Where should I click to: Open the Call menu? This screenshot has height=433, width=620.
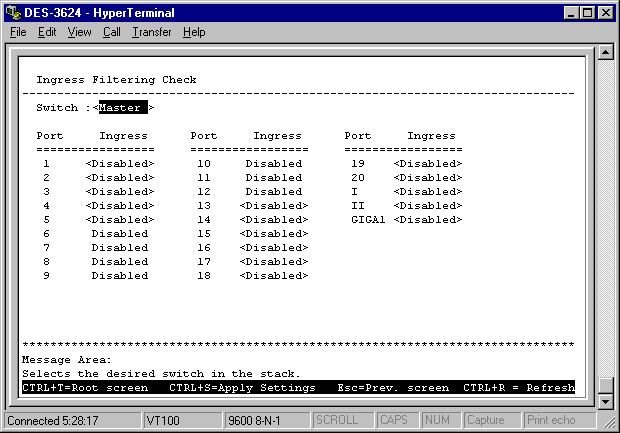coord(111,32)
